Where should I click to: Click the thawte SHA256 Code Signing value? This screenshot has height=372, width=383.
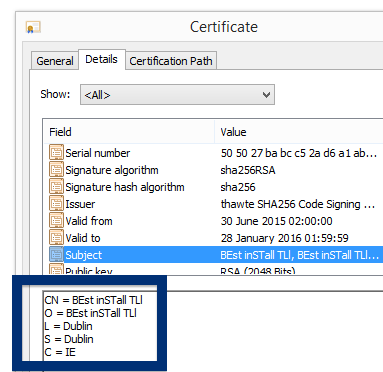[x=298, y=204]
